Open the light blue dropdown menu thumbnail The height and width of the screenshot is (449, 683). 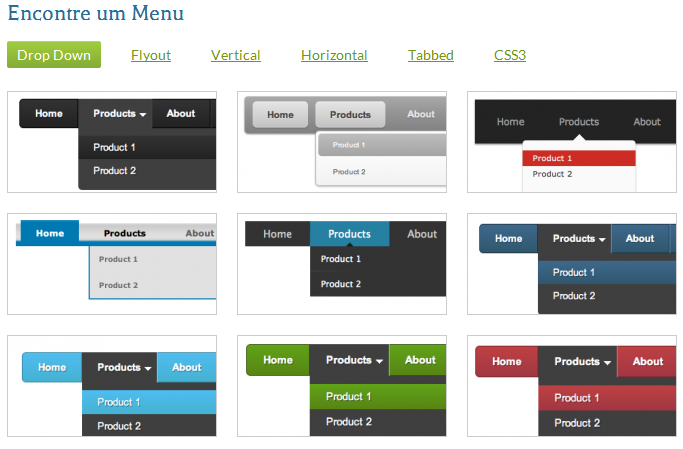(112, 386)
